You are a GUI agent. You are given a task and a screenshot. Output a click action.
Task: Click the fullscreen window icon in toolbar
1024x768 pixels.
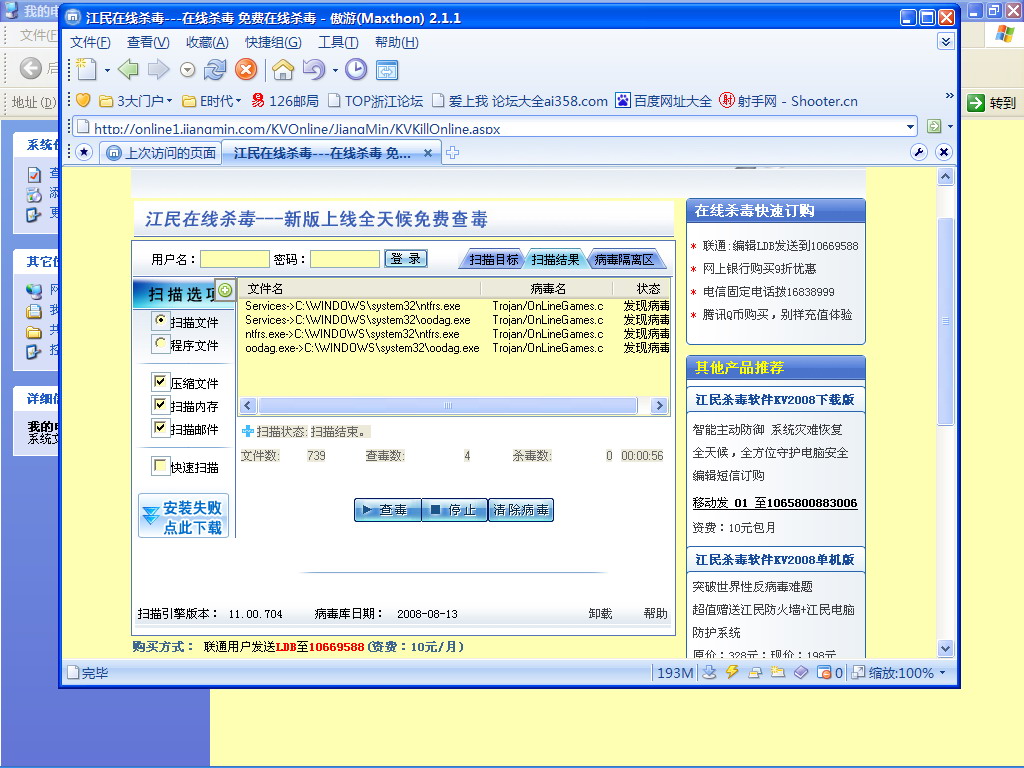click(x=387, y=69)
